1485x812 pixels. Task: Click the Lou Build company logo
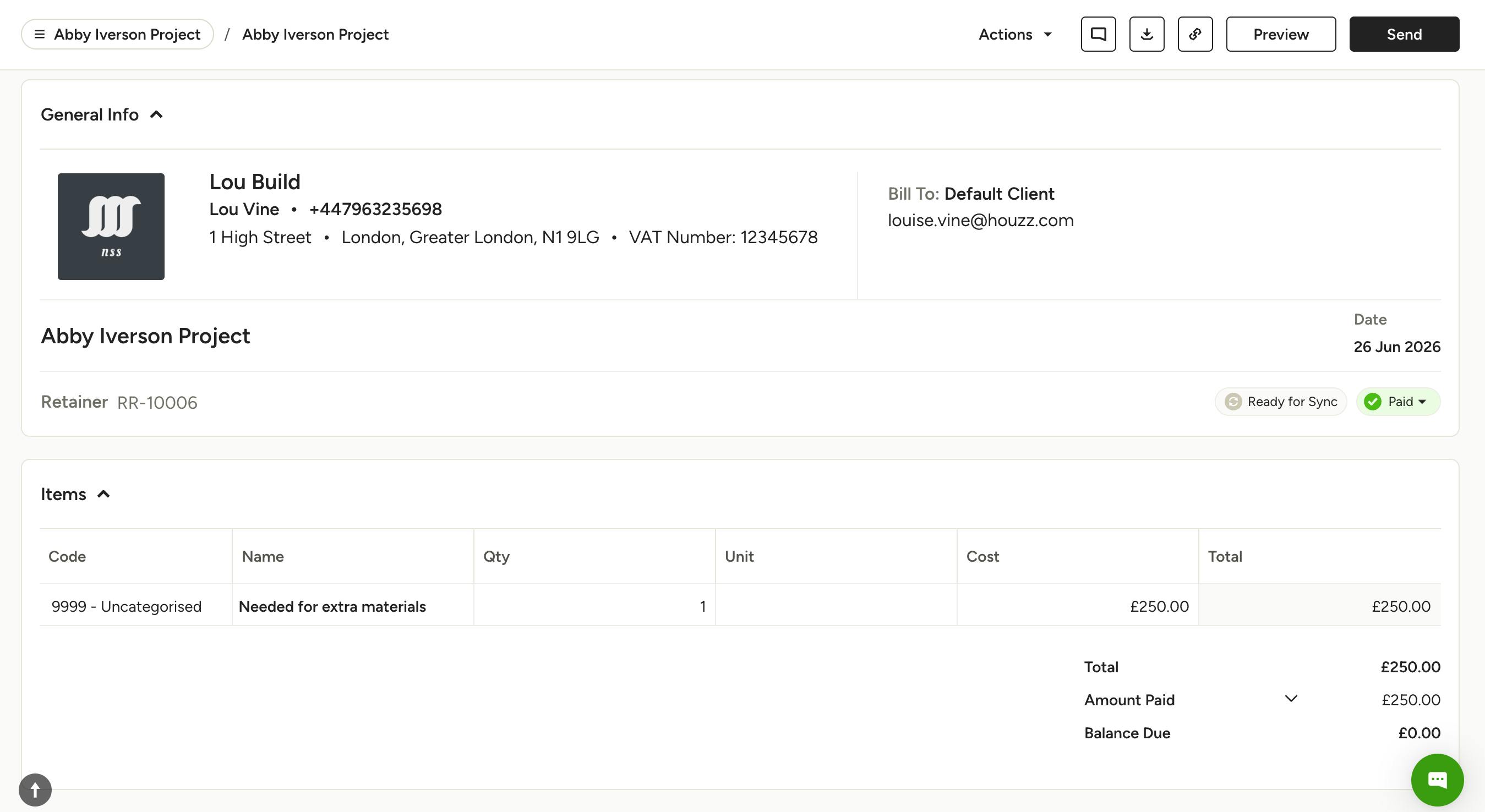pos(111,227)
